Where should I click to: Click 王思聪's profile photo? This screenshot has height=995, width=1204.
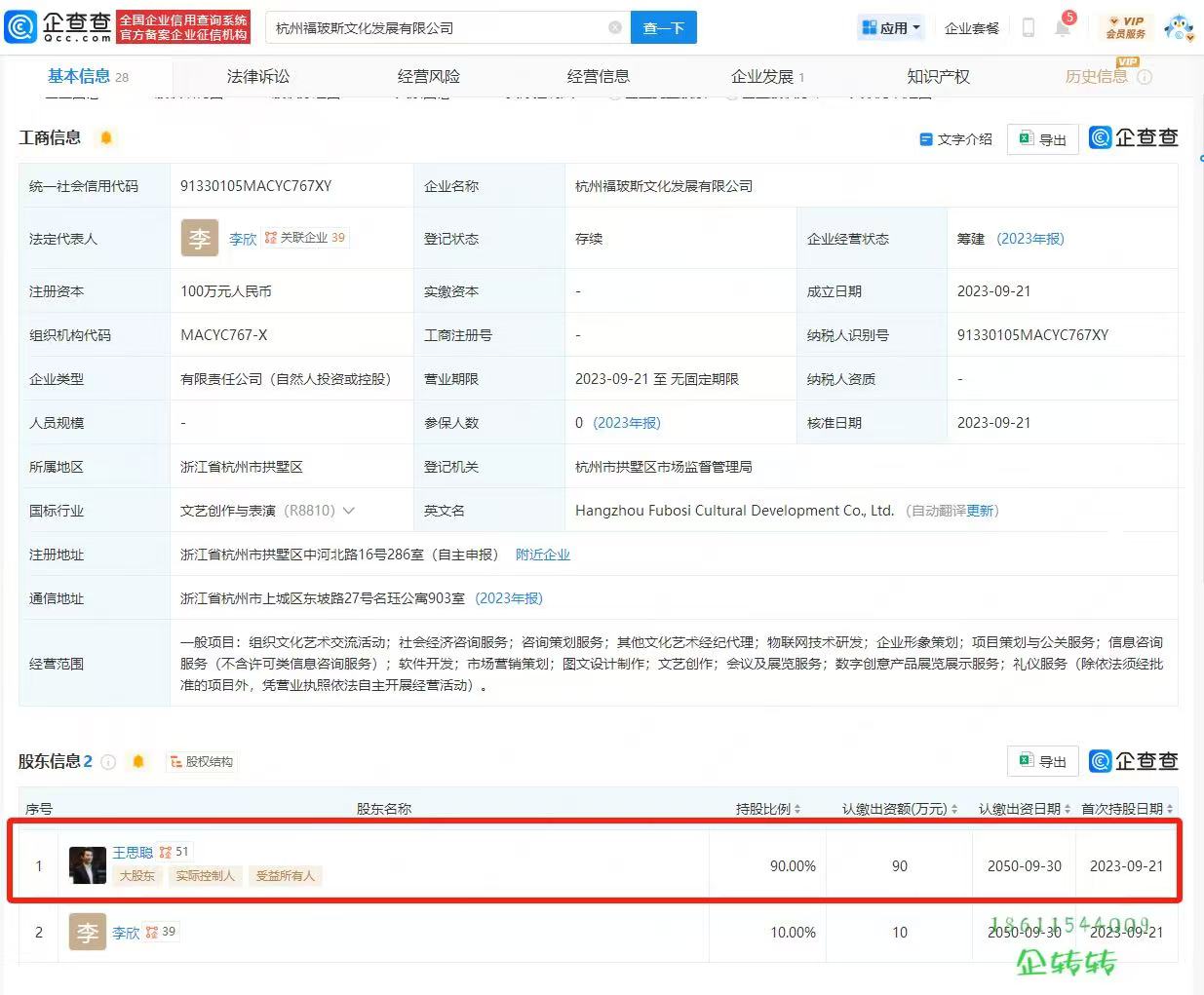pos(88,865)
